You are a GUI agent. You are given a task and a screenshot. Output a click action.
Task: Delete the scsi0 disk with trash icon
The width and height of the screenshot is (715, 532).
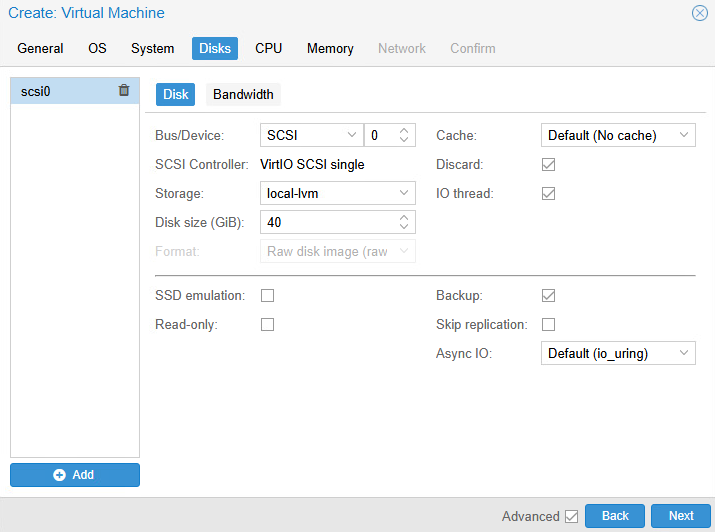124,90
